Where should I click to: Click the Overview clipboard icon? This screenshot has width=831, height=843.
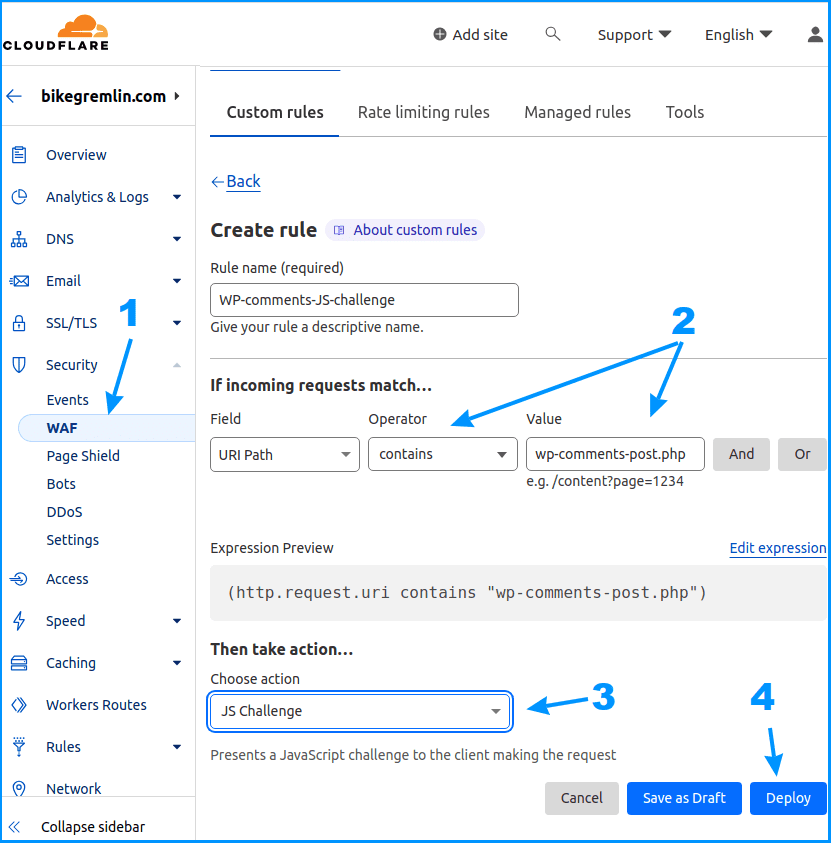click(19, 155)
